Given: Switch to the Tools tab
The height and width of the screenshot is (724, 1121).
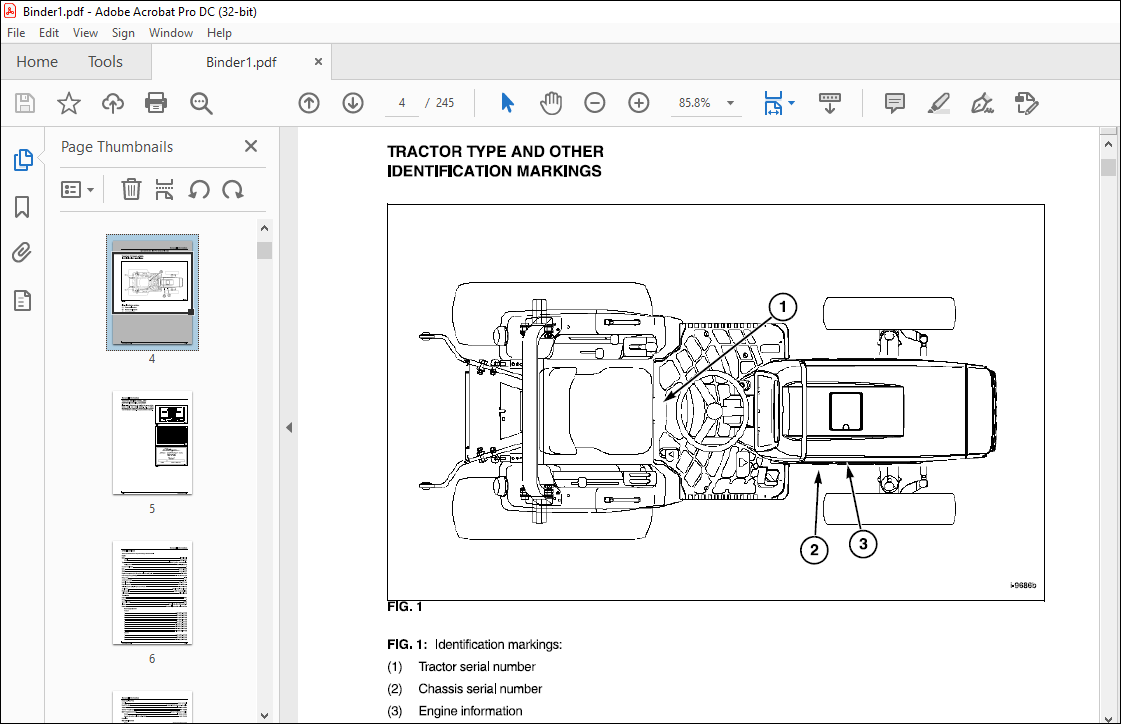Looking at the screenshot, I should point(105,61).
